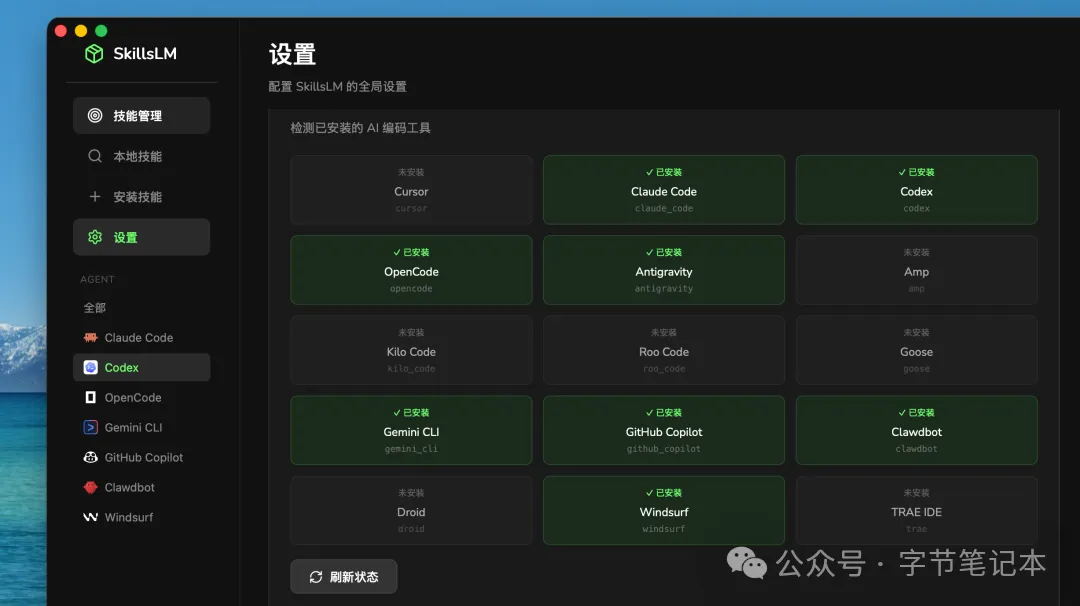Open the 本地技能 page
This screenshot has width=1080, height=606.
(141, 156)
